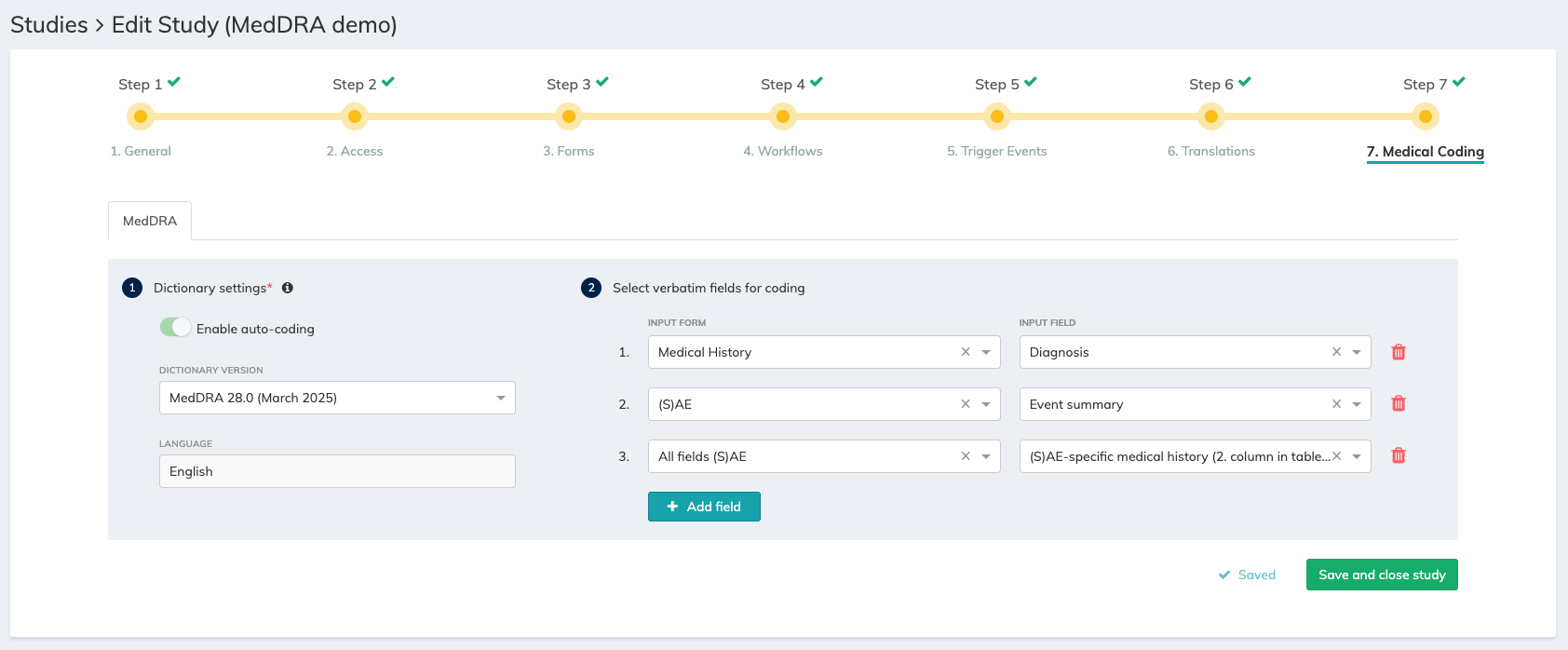Image resolution: width=1568 pixels, height=650 pixels.
Task: Delete the All fields (S)AE row
Action: (x=1398, y=456)
